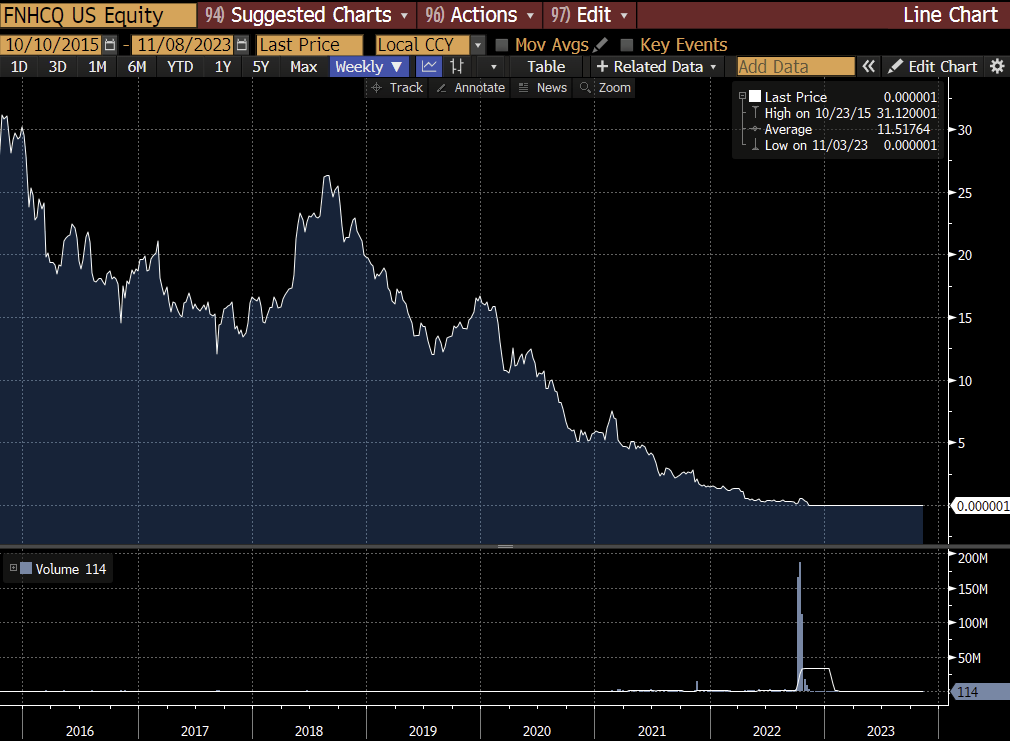Click the News list icon

pyautogui.click(x=524, y=88)
